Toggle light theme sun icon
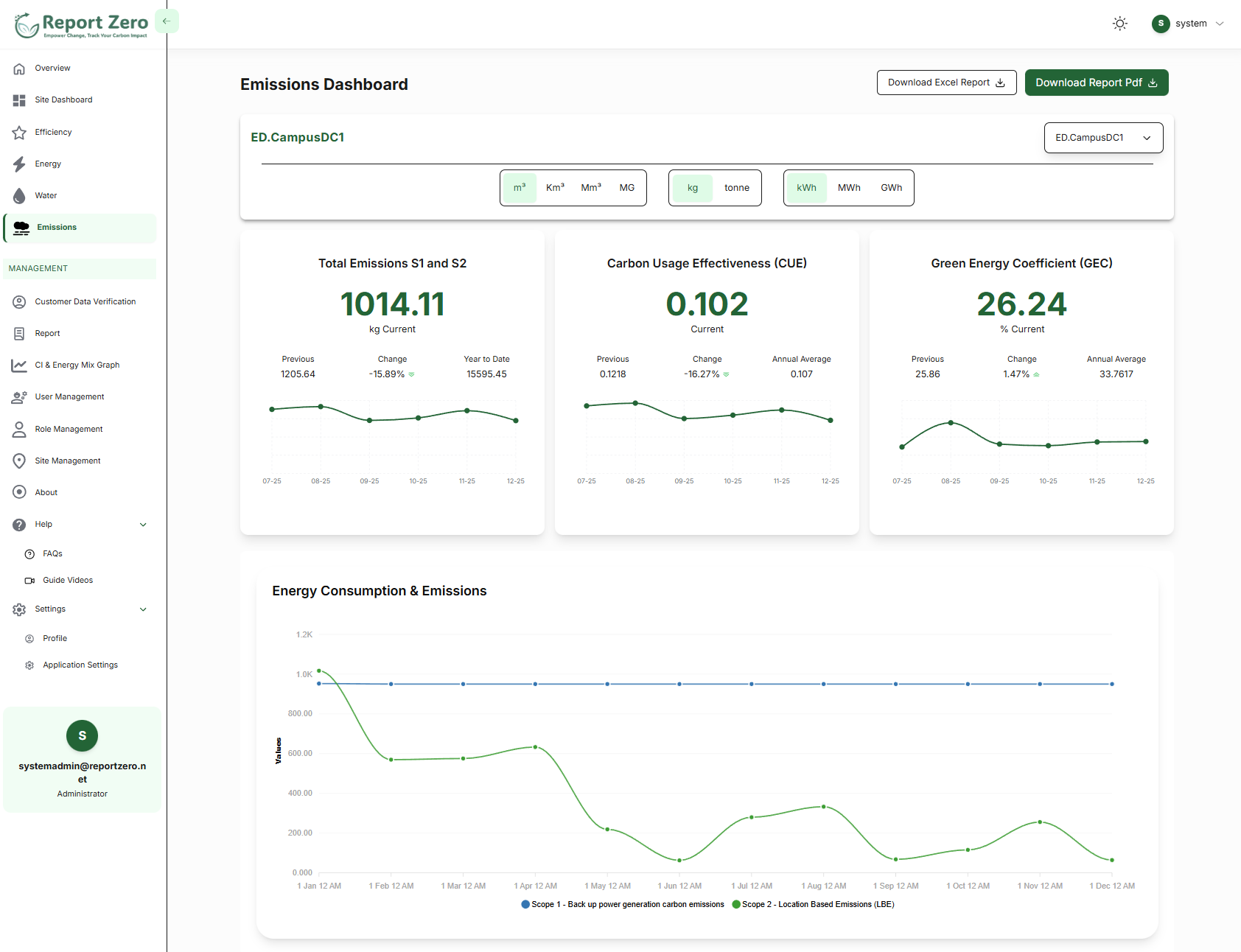 [x=1120, y=24]
